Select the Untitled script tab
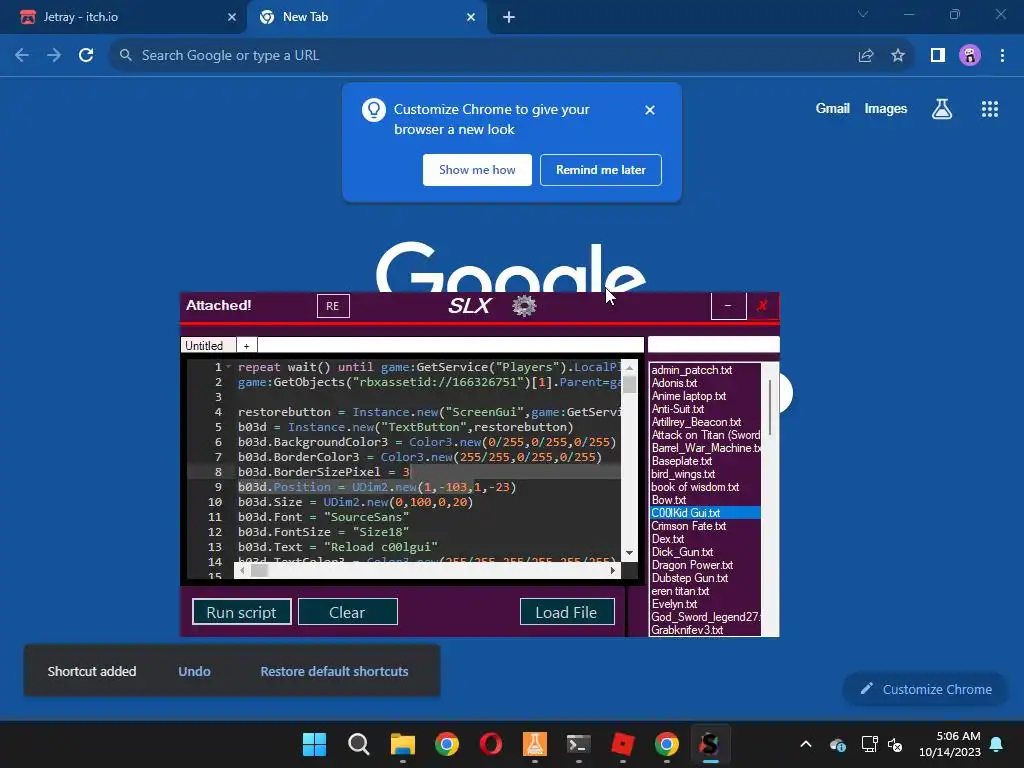Image resolution: width=1024 pixels, height=768 pixels. click(208, 345)
